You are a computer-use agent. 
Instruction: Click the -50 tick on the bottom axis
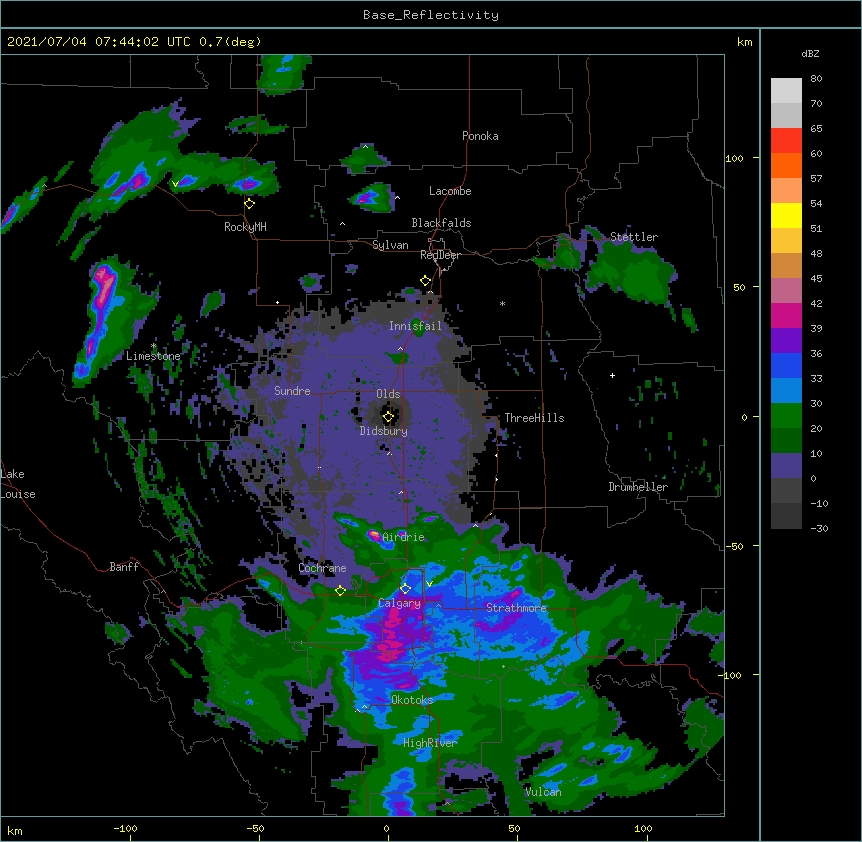tap(255, 828)
